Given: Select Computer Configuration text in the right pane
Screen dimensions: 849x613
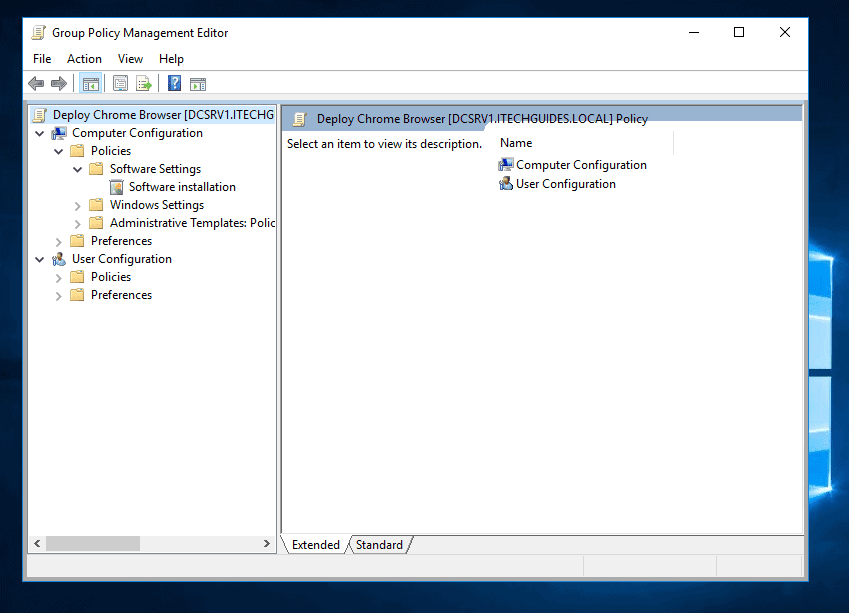Looking at the screenshot, I should click(x=582, y=165).
